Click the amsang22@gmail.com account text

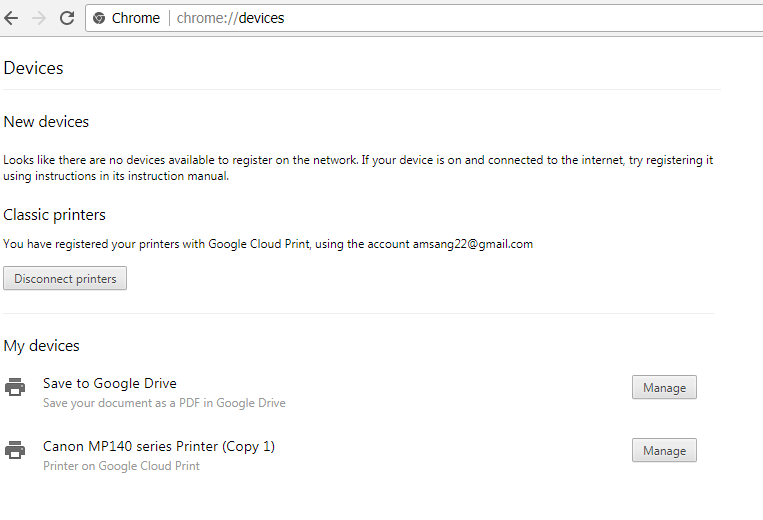472,244
